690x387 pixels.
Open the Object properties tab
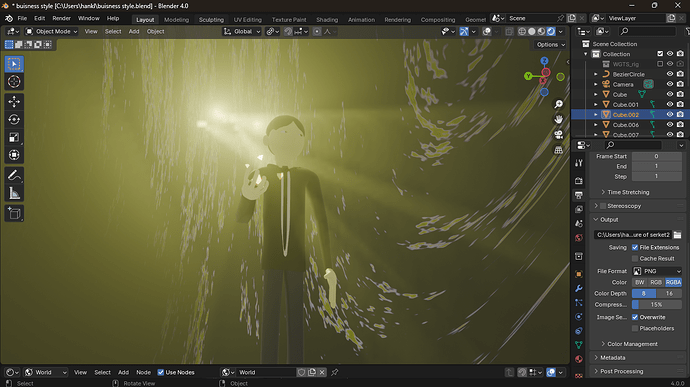coord(579,274)
